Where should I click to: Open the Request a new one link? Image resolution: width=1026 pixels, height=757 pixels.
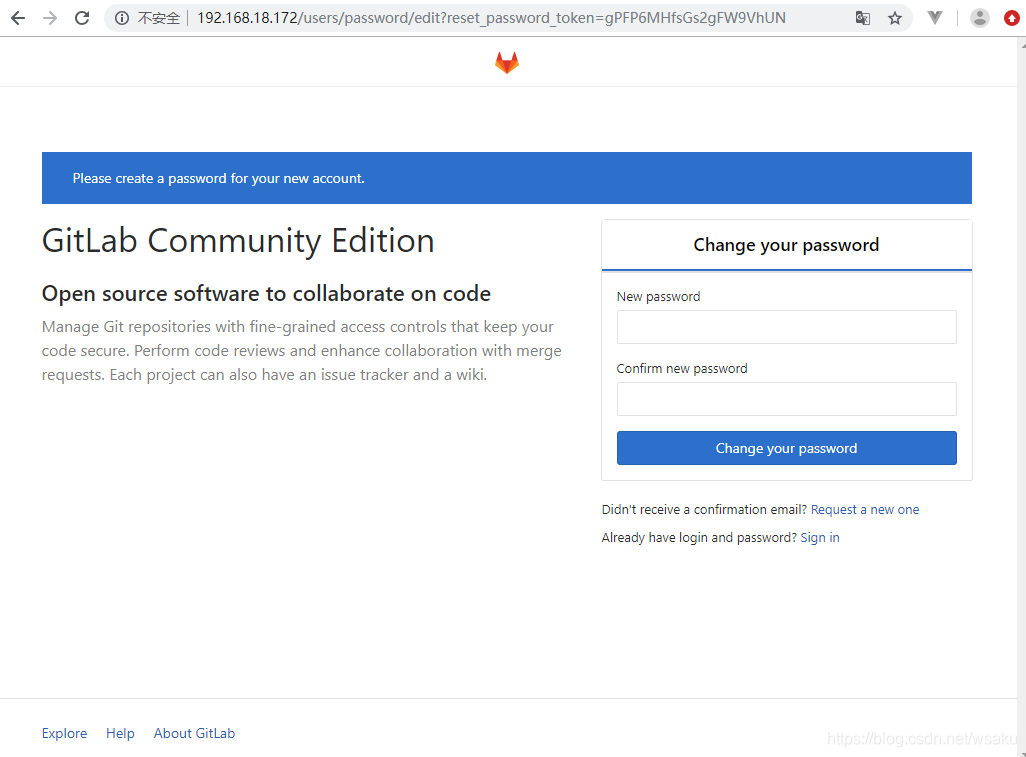865,510
